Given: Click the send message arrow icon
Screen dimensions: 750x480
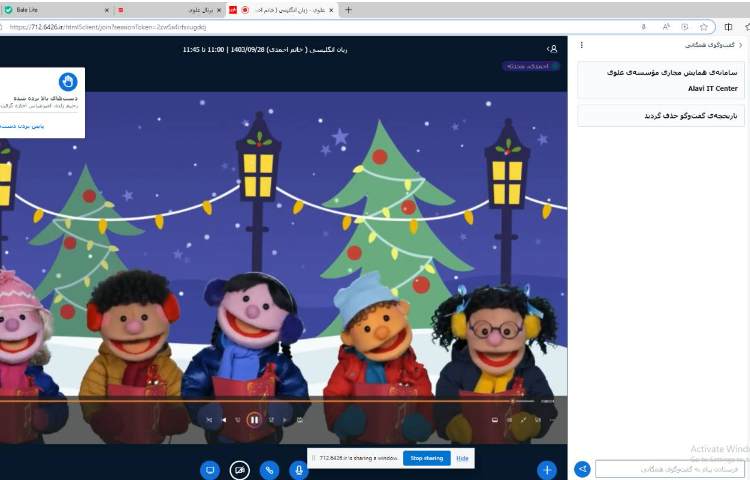Looking at the screenshot, I should pos(583,468).
